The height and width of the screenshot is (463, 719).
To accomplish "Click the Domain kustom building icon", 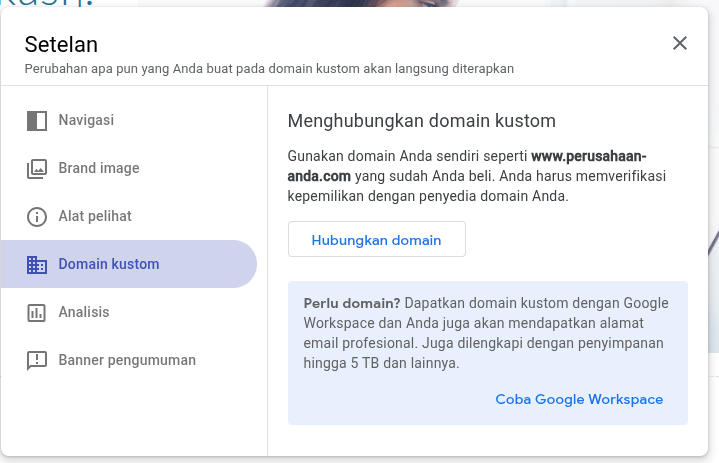I will point(37,265).
